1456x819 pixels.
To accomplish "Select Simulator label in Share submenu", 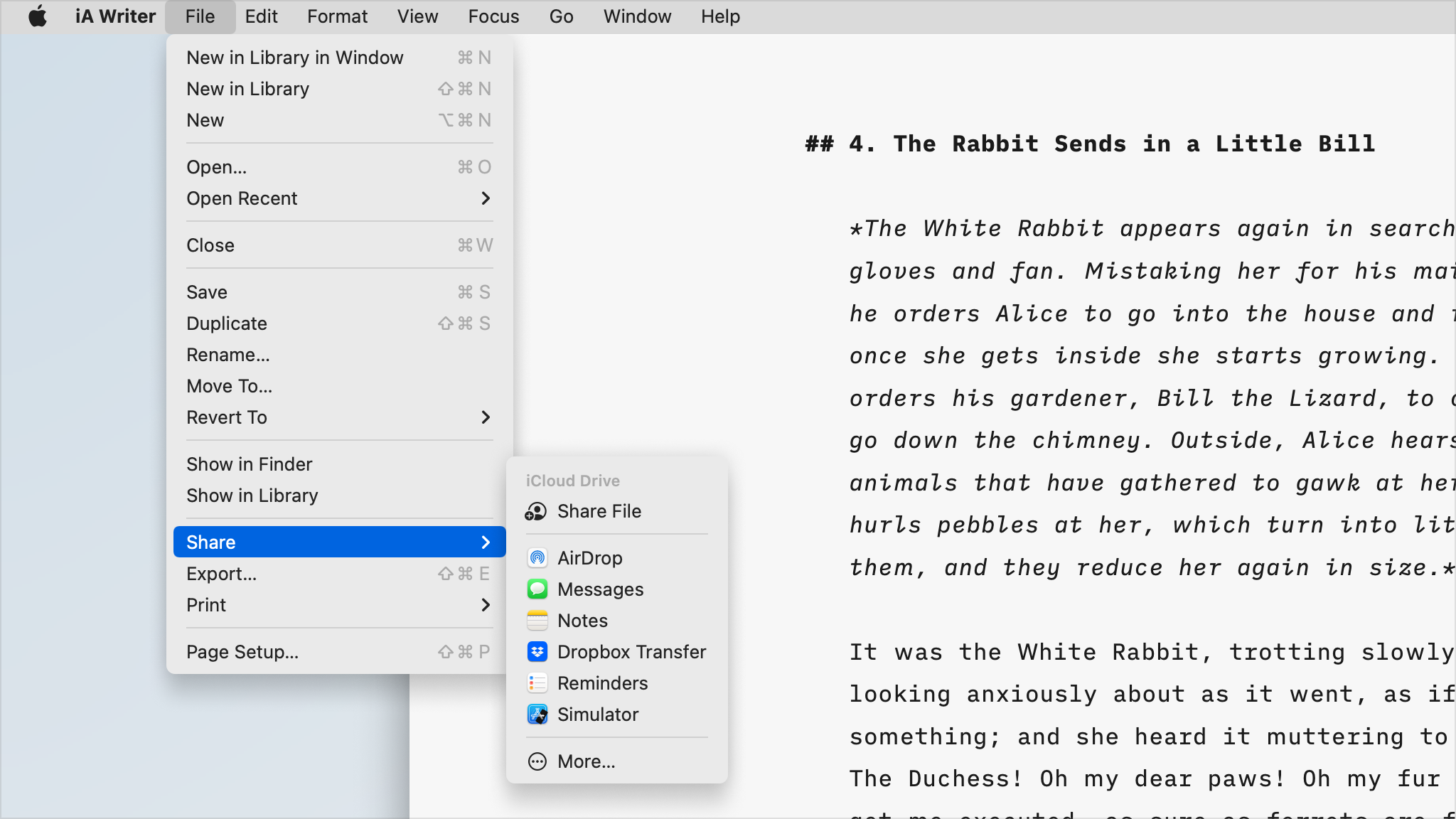I will pos(598,714).
